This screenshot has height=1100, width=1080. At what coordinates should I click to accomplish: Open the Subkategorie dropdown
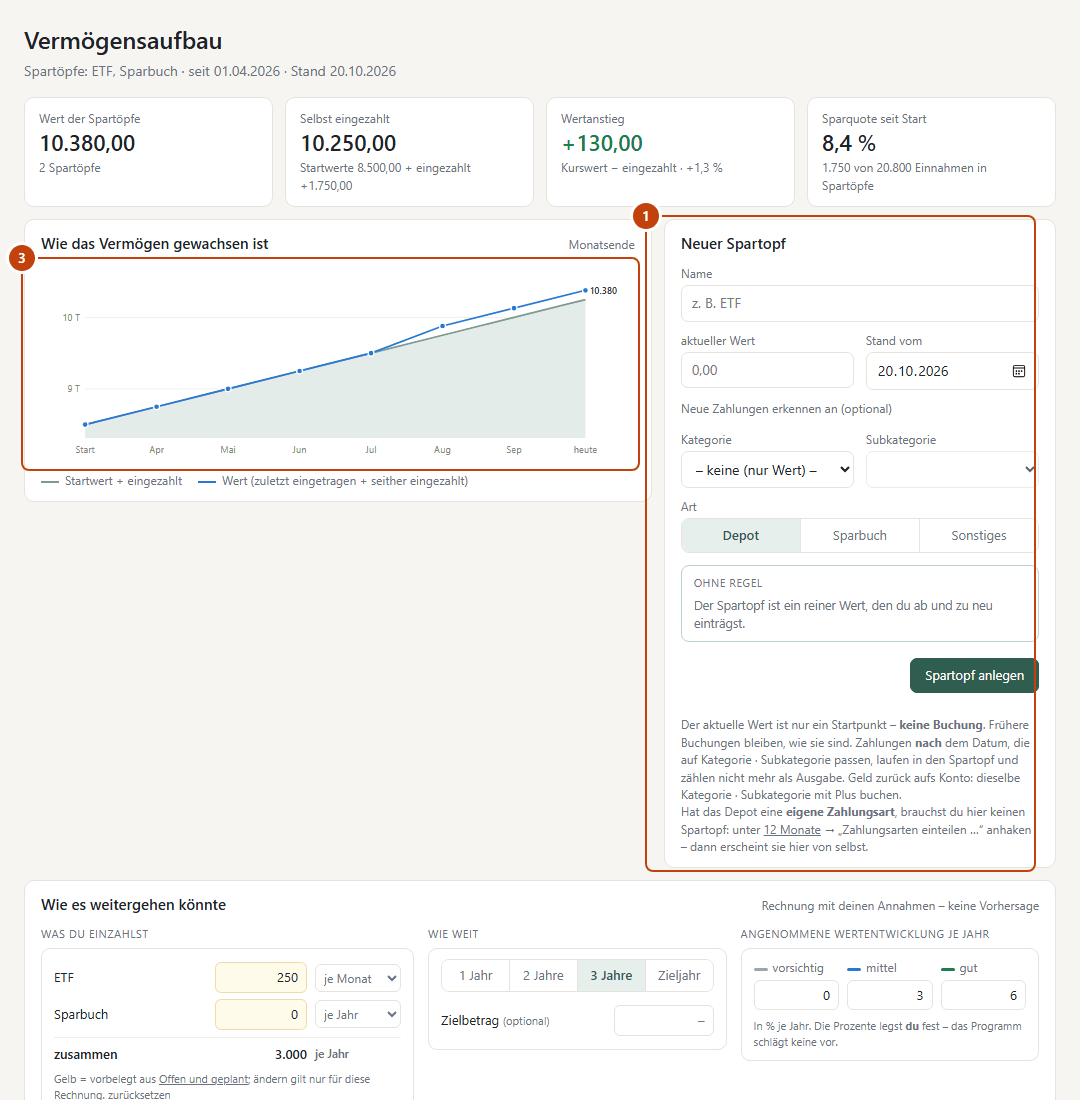click(952, 470)
